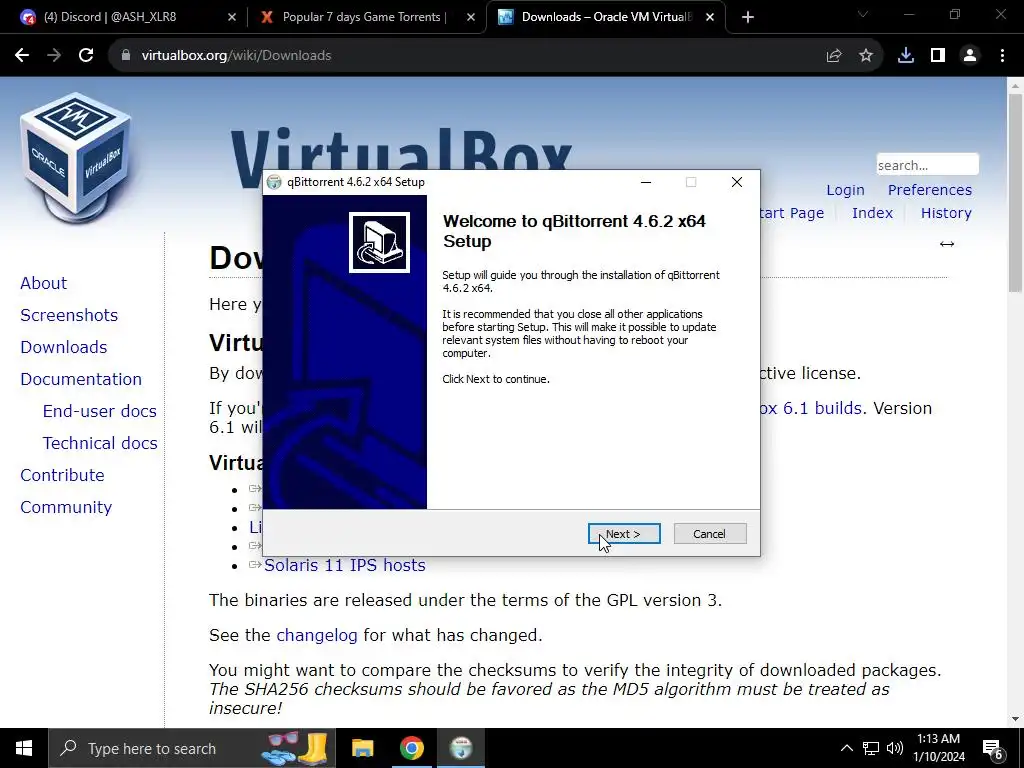
Task: Reload the VirtualBox downloads page
Action: [86, 56]
